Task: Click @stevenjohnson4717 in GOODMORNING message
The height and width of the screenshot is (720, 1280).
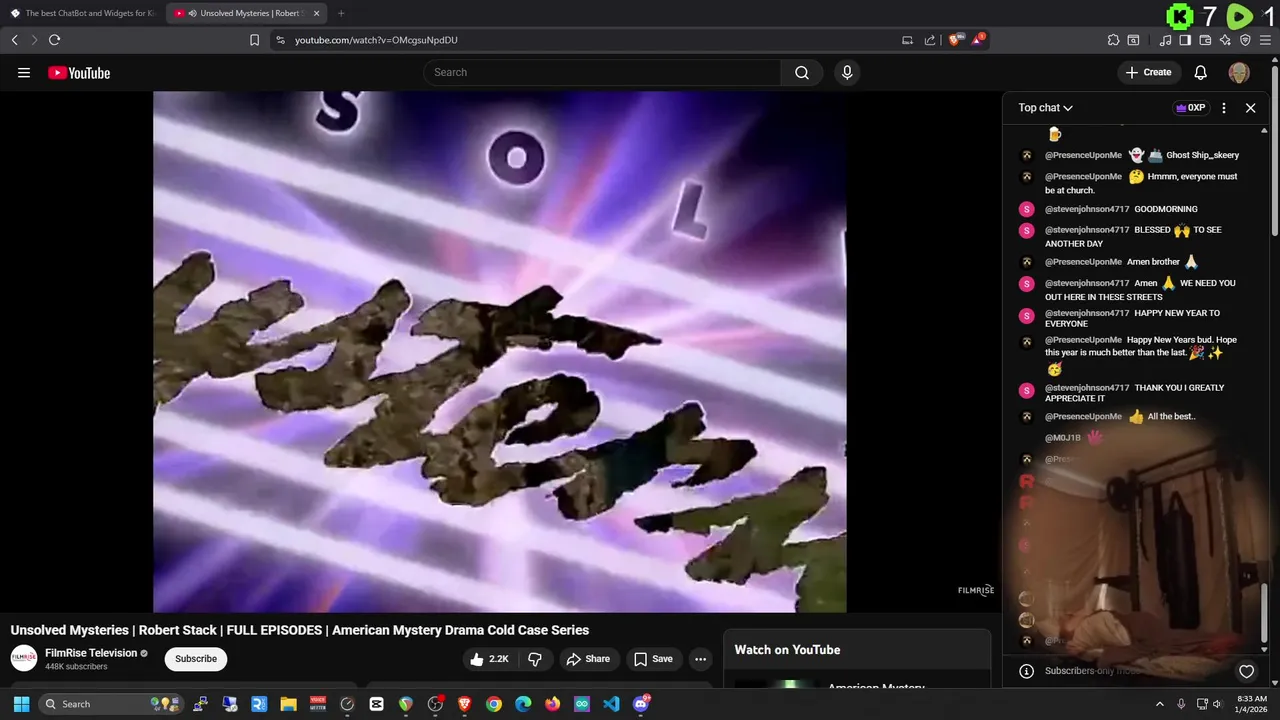Action: [x=1087, y=209]
